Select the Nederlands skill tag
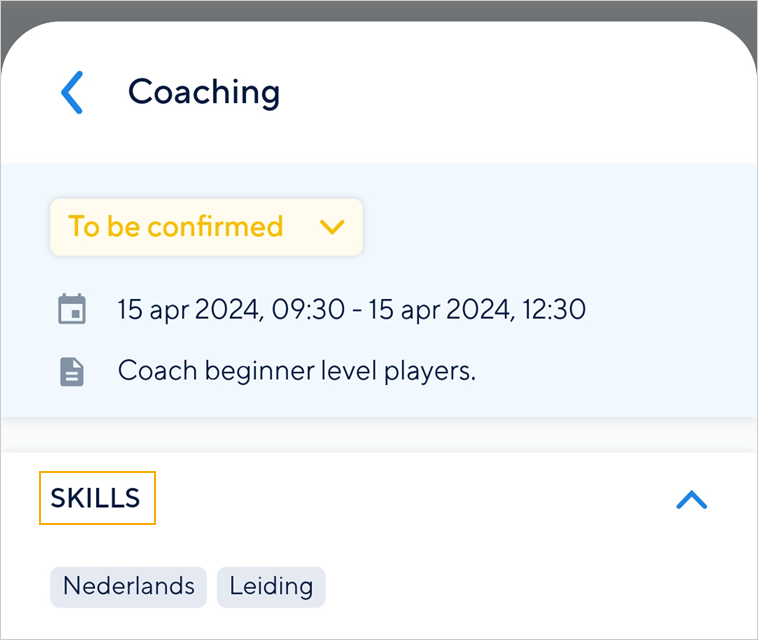This screenshot has height=640, width=758. pos(128,586)
